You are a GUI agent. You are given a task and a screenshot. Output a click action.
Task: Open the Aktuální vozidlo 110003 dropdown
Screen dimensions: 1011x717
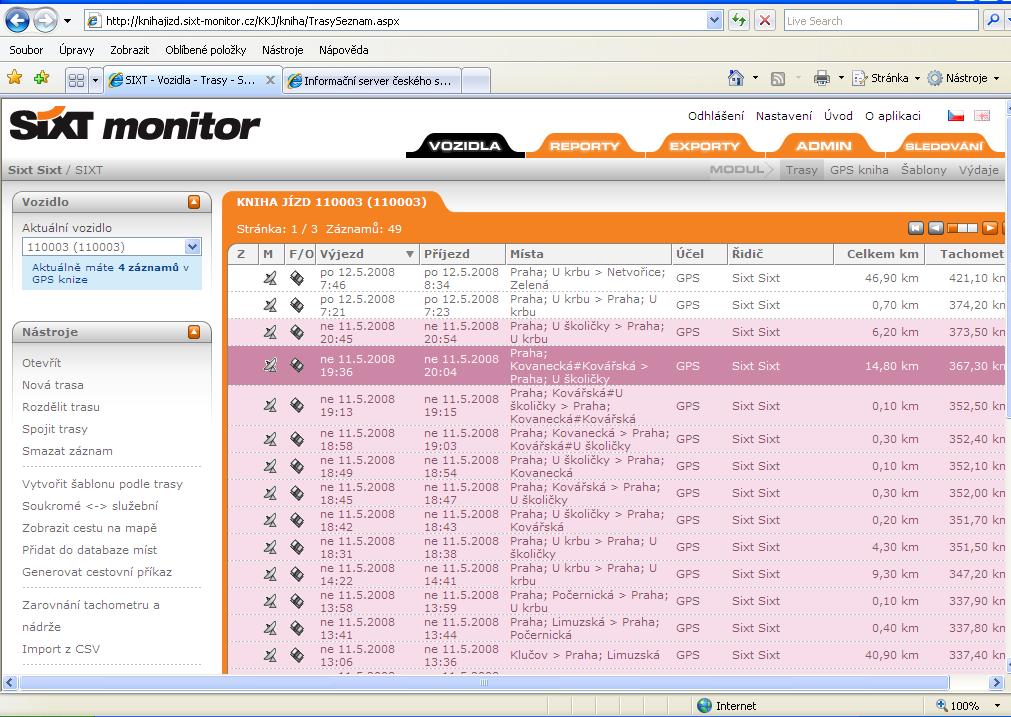[192, 246]
